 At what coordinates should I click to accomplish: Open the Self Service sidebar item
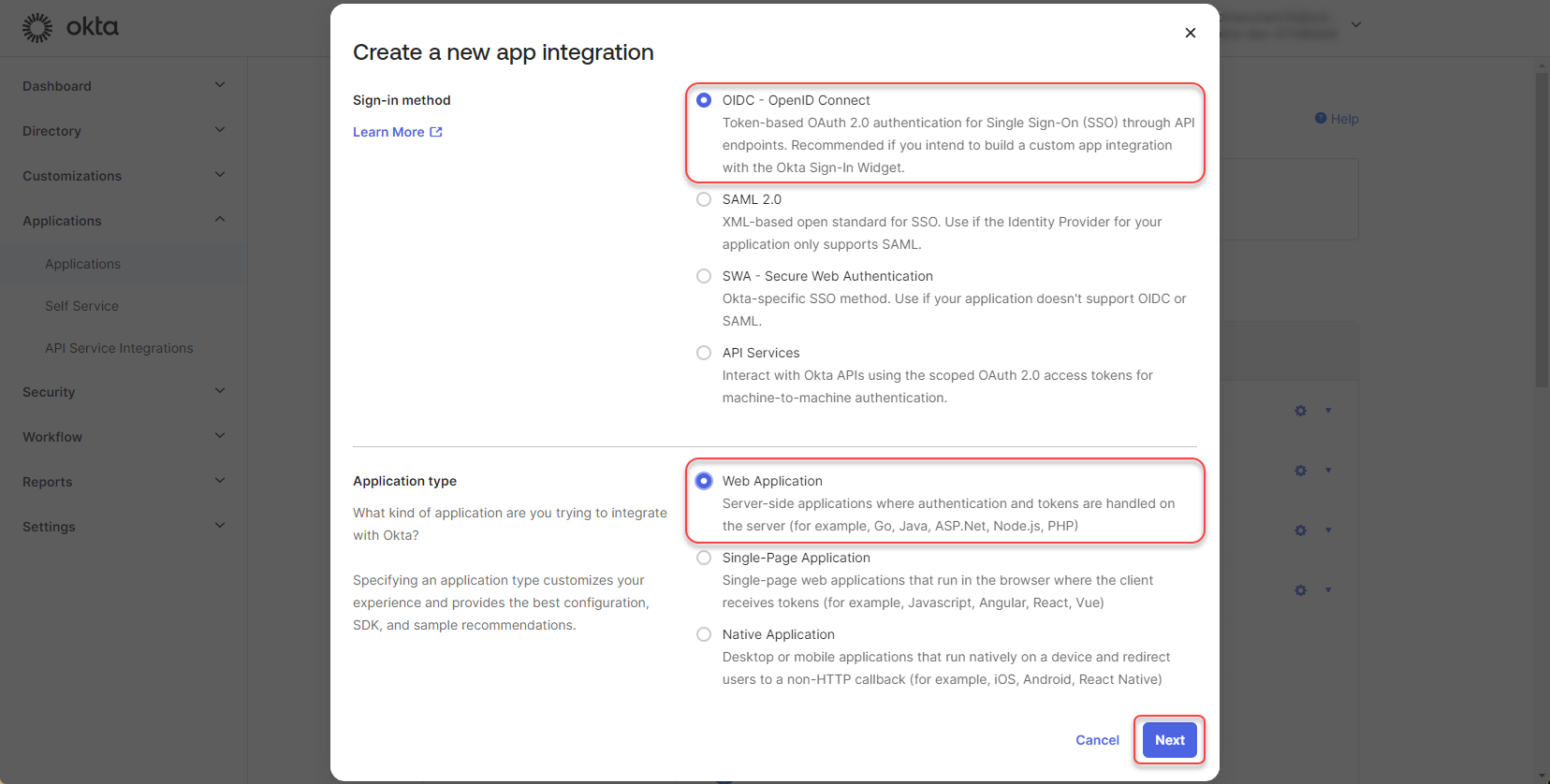click(x=81, y=306)
